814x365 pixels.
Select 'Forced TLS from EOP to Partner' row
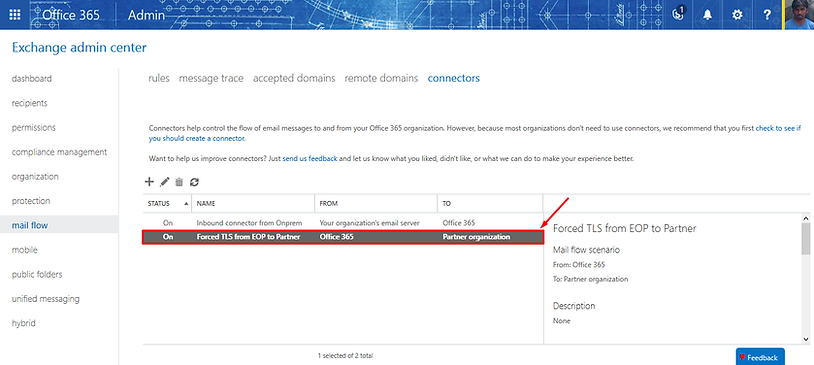click(343, 237)
